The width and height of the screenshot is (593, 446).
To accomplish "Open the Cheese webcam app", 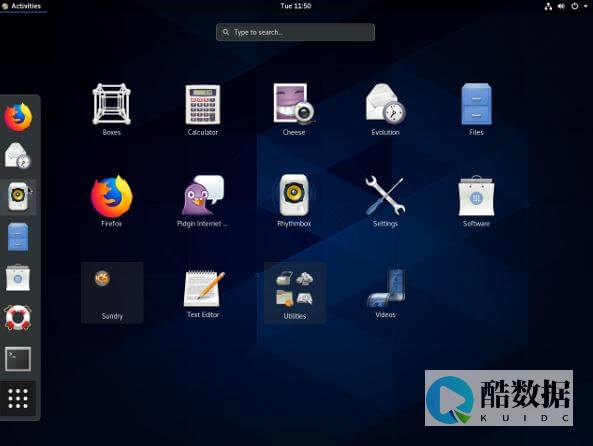I will click(294, 110).
